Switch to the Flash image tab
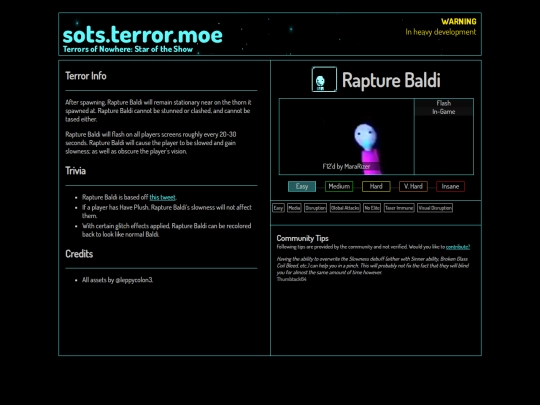 coord(444,103)
